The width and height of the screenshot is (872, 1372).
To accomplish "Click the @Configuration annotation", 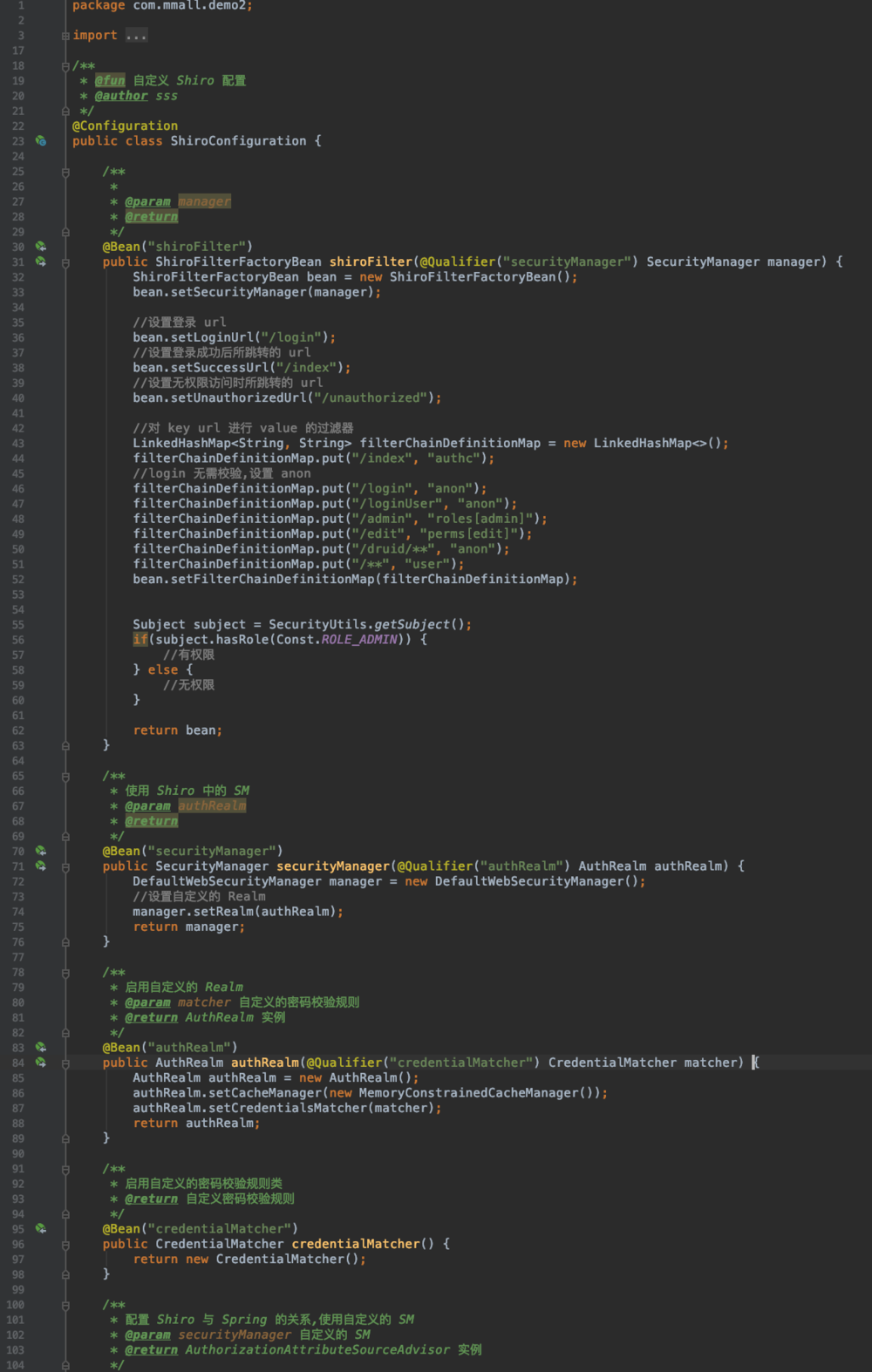I will click(125, 126).
